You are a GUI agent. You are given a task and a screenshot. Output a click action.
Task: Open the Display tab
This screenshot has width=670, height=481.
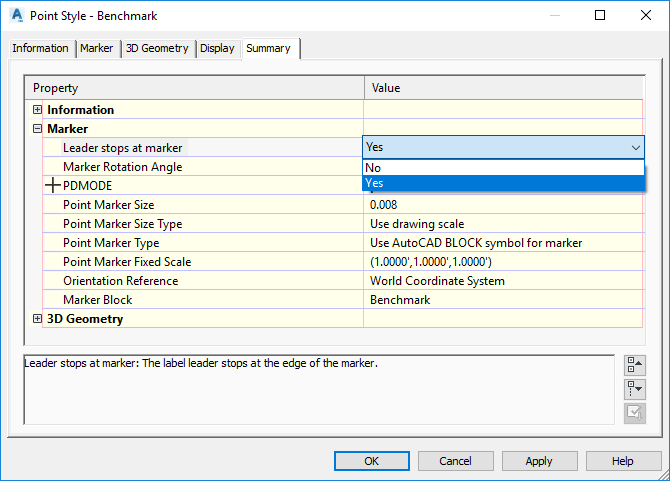point(217,48)
